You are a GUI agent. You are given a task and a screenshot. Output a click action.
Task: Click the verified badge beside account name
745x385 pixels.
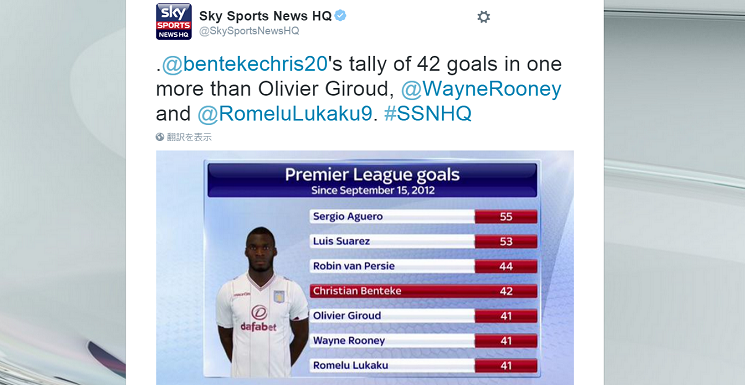(340, 16)
